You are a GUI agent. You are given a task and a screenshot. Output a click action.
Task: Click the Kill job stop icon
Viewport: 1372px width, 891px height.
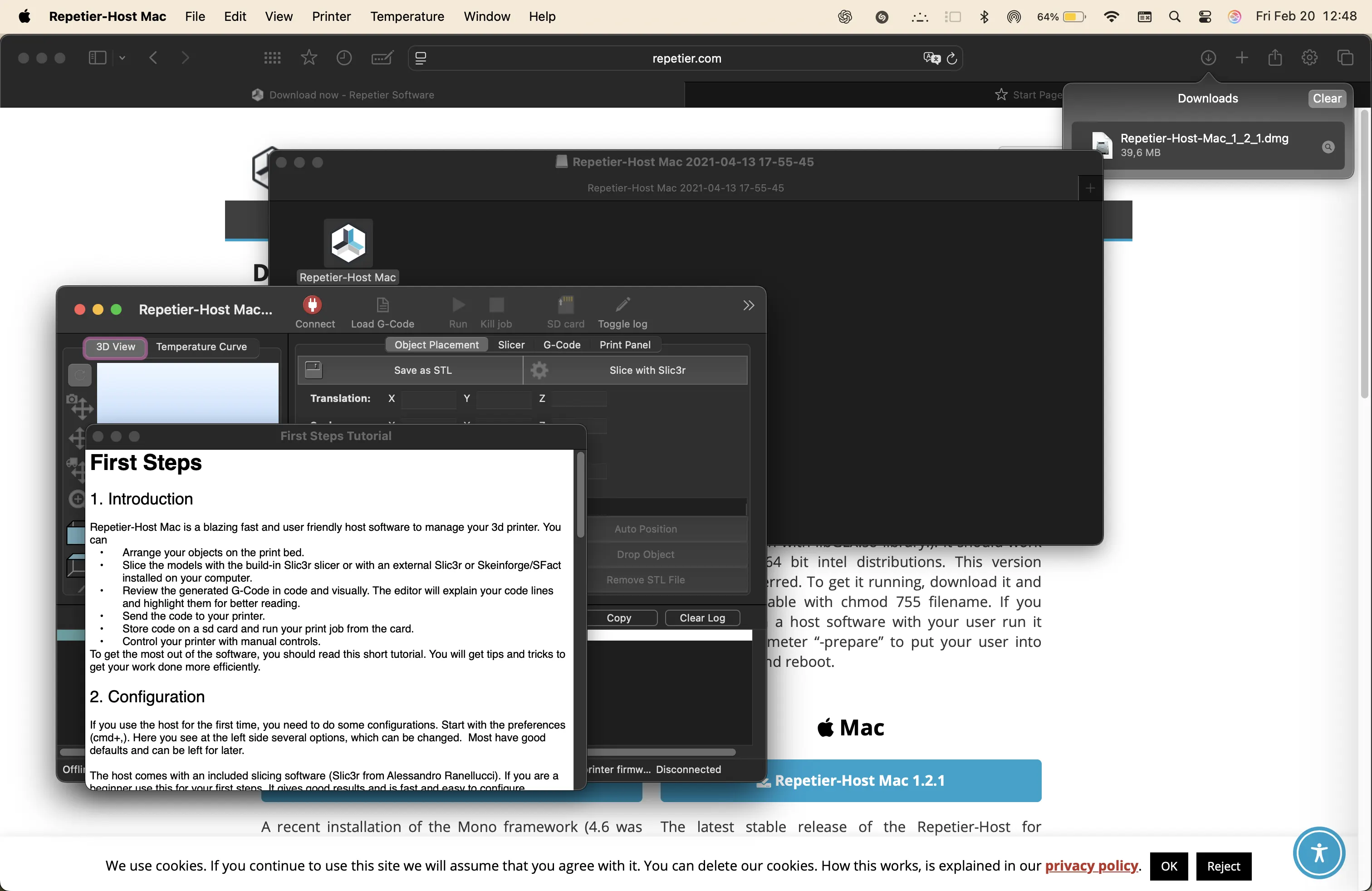coord(496,304)
